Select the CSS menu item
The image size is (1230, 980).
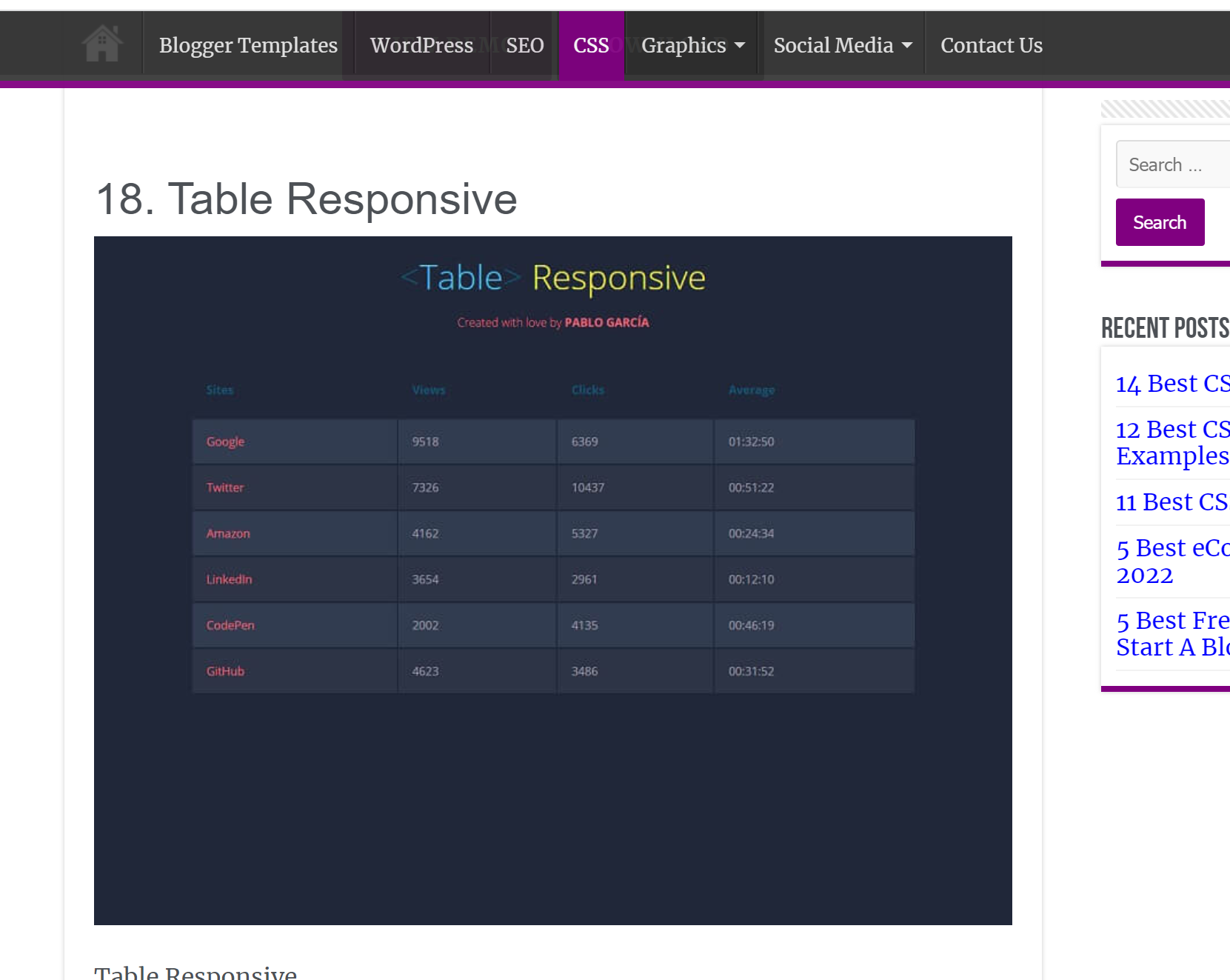coord(591,45)
